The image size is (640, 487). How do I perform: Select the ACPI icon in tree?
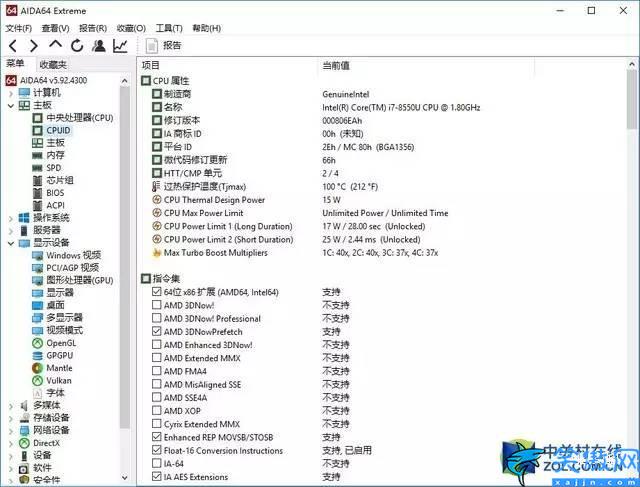37,205
